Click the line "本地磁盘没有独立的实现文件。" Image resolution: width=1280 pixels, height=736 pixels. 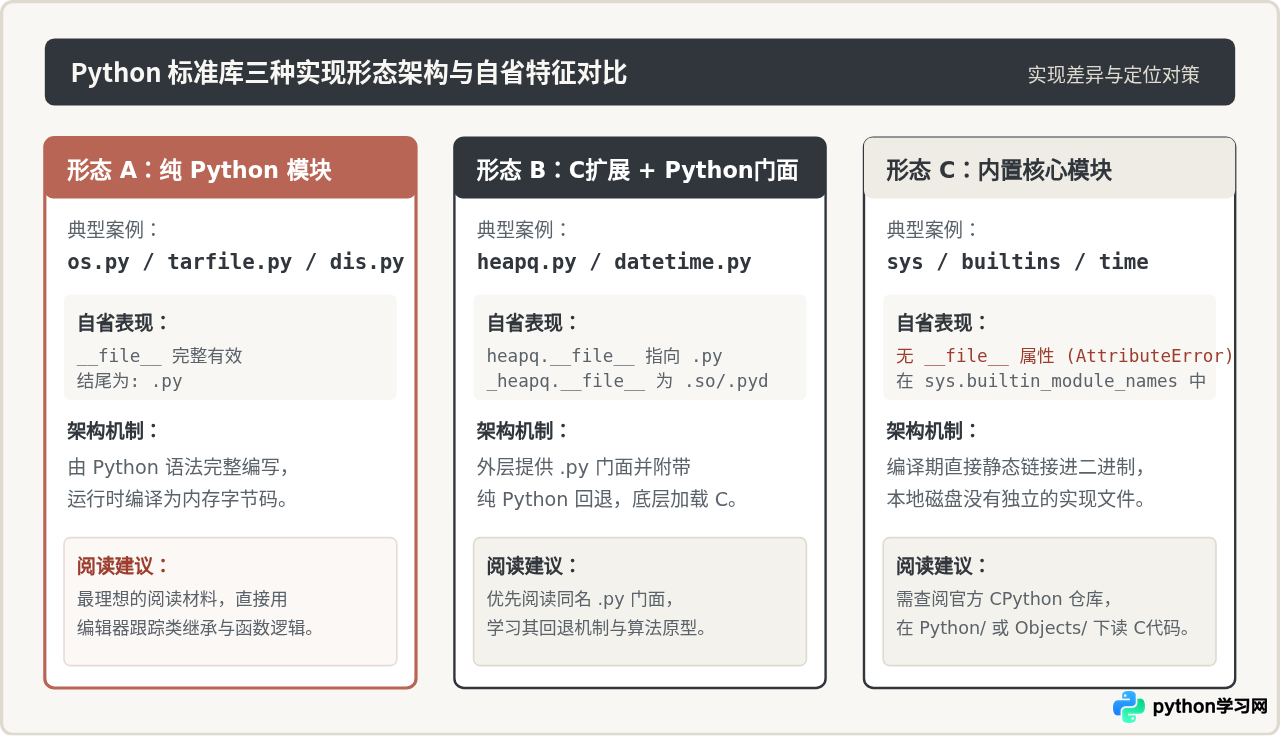tap(1016, 499)
